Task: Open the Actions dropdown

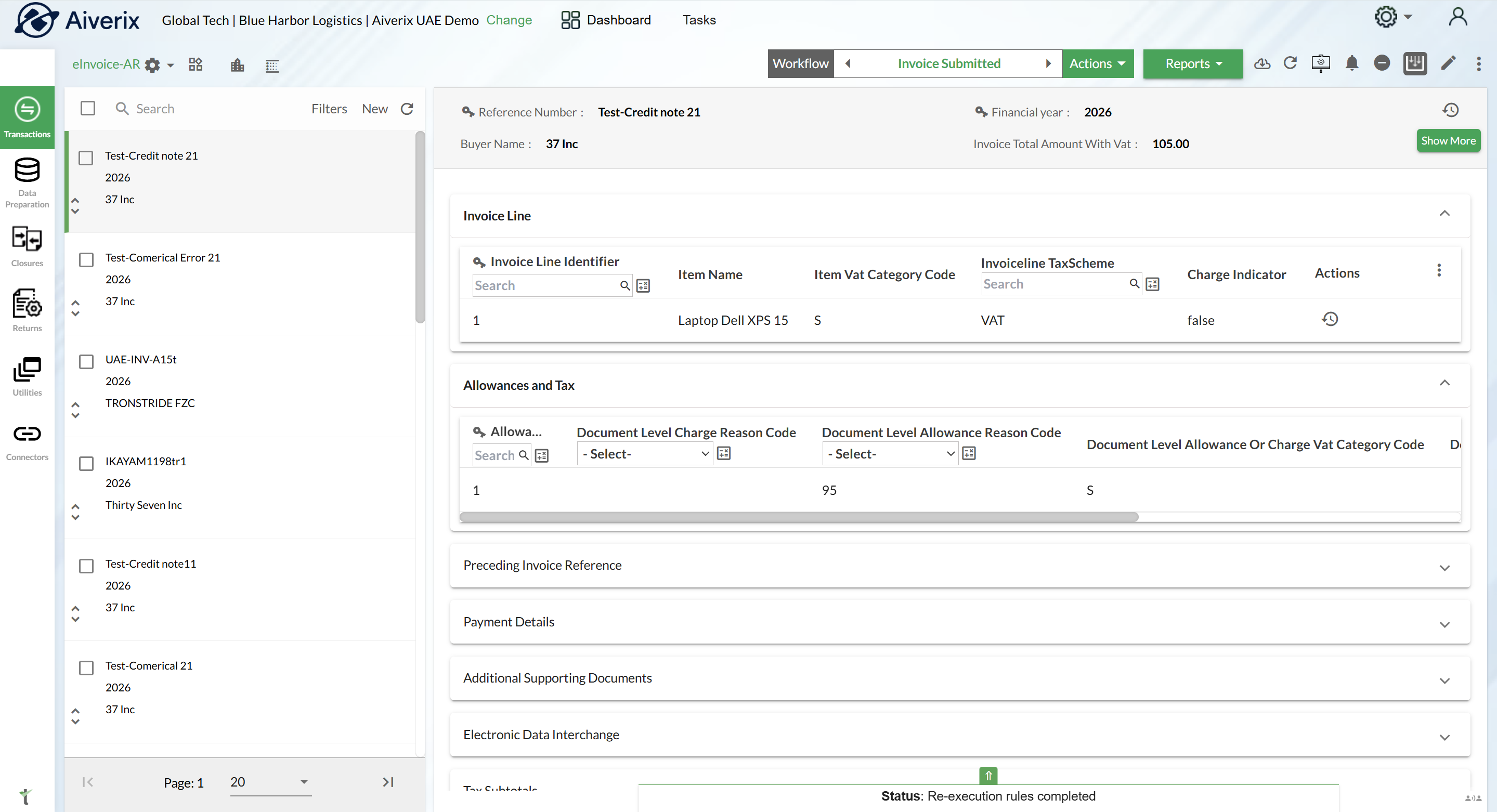Action: click(1097, 63)
